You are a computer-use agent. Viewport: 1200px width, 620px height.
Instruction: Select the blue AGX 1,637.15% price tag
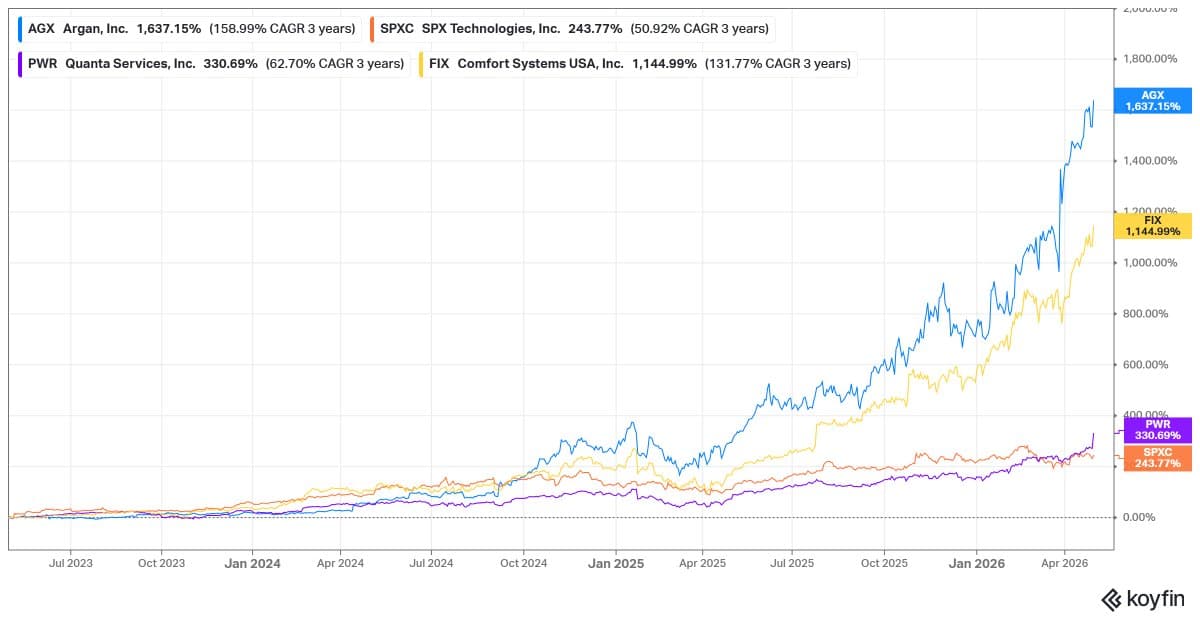point(1153,100)
